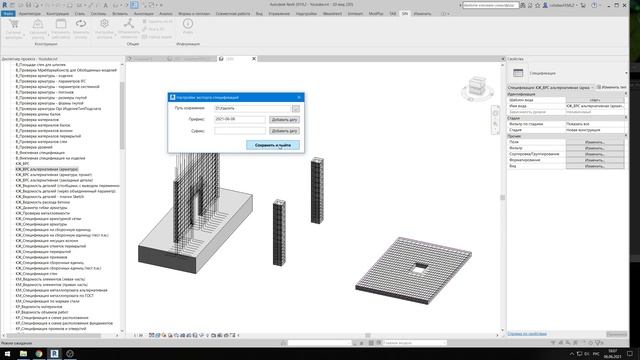
Task: Click project browser vertical scrollbar thumb
Action: pyautogui.click(x=122, y=116)
